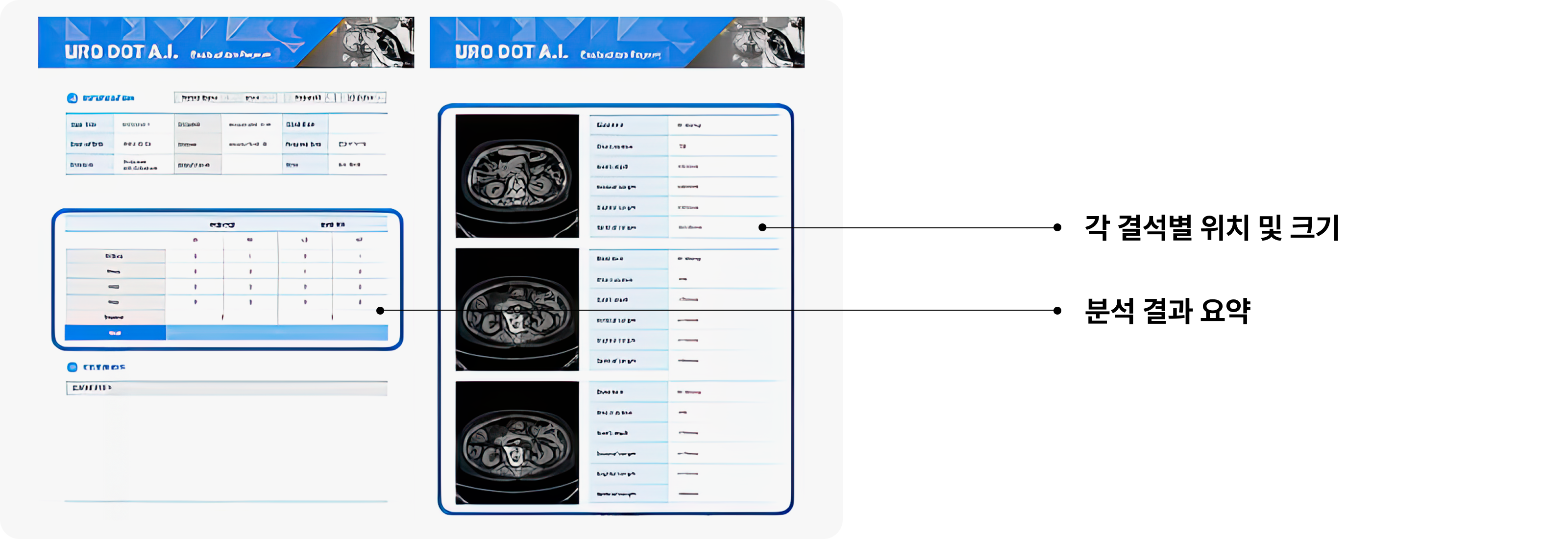
Task: Click the gray text bar under the lower-left heading
Action: [x=226, y=388]
